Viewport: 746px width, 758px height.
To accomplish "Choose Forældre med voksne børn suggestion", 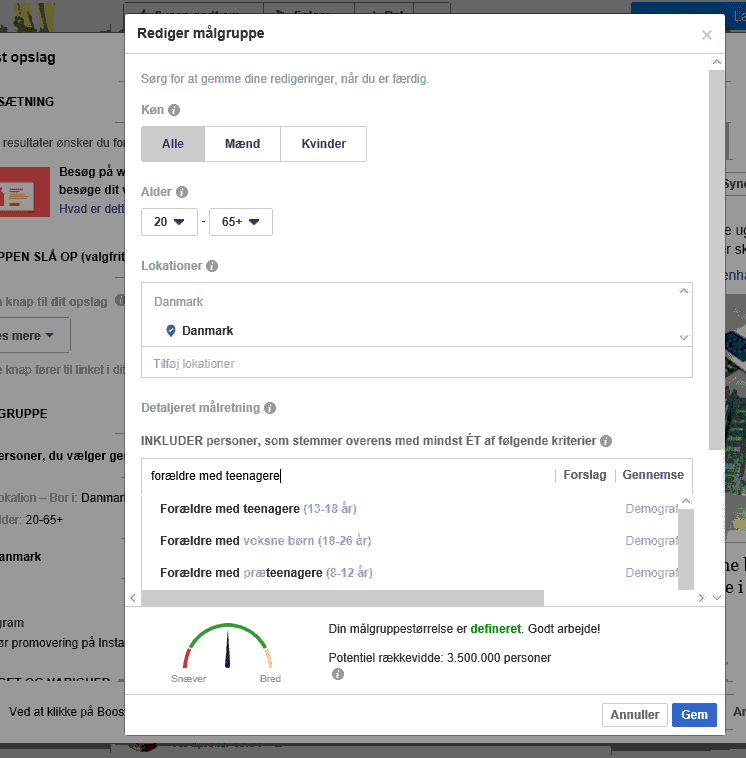I will click(265, 541).
